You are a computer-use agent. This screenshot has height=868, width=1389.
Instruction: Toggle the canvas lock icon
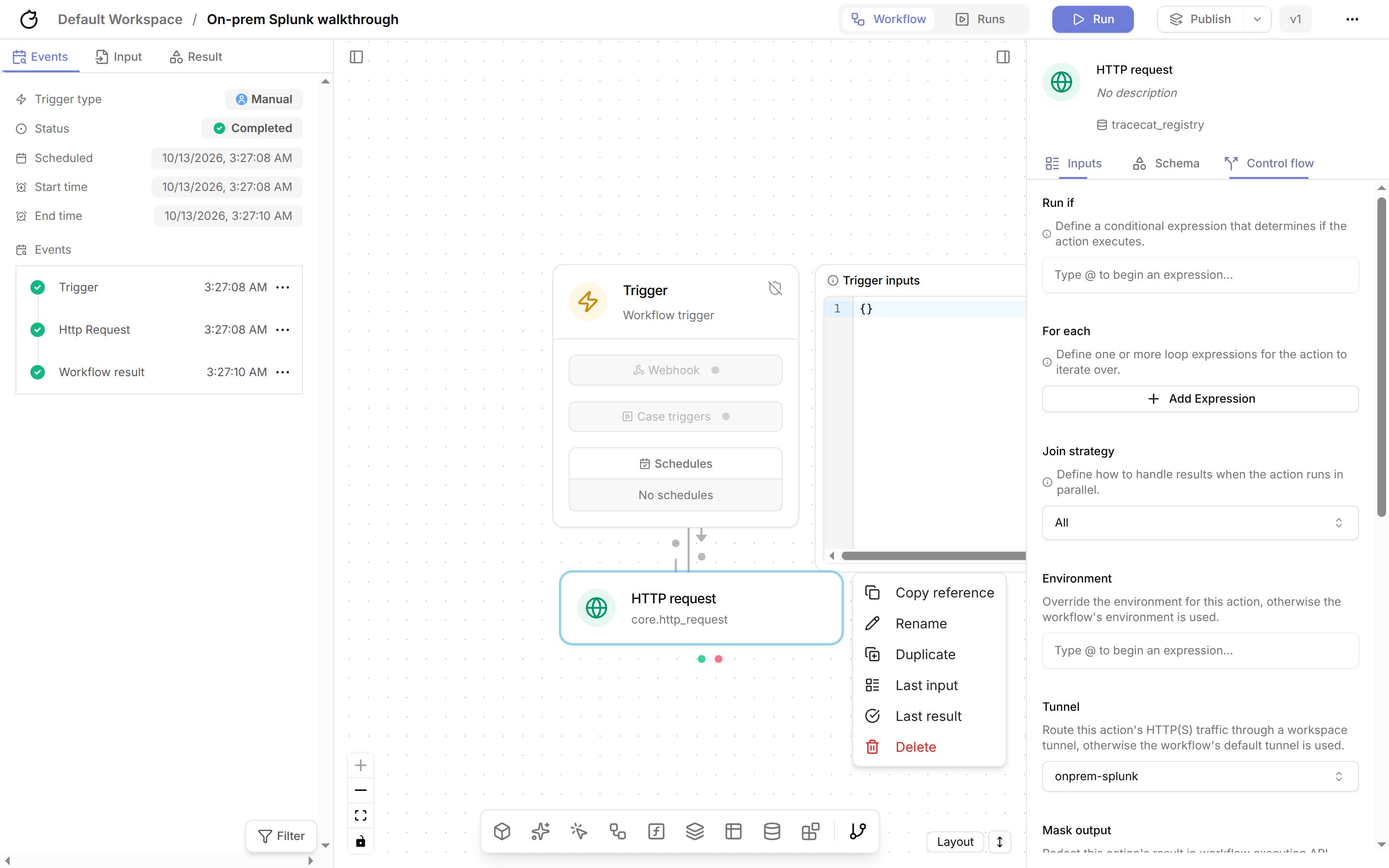pyautogui.click(x=360, y=841)
